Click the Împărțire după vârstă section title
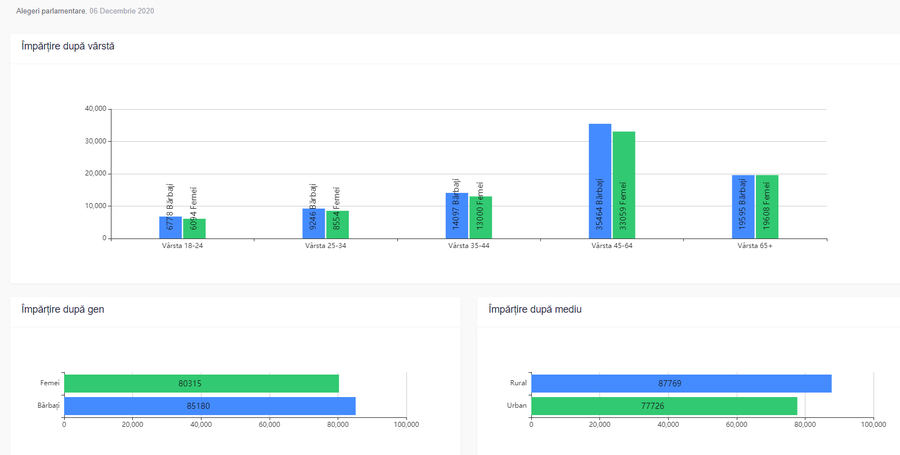Image resolution: width=900 pixels, height=455 pixels. coord(67,46)
